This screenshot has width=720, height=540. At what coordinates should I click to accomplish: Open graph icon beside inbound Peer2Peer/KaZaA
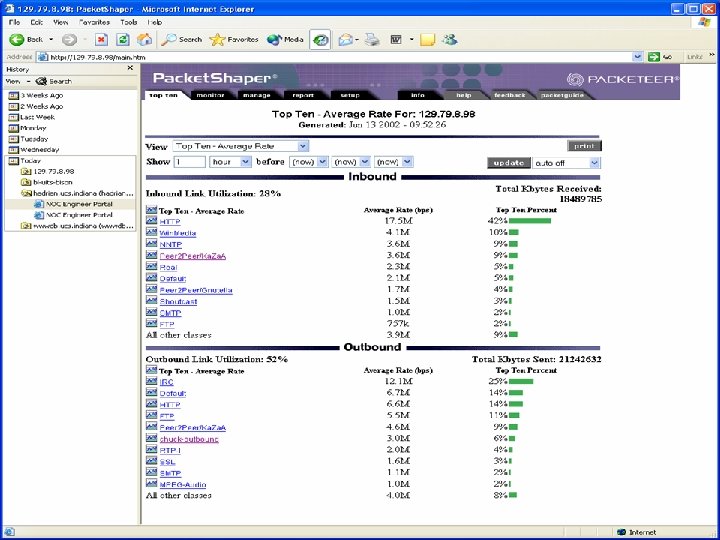click(x=152, y=255)
